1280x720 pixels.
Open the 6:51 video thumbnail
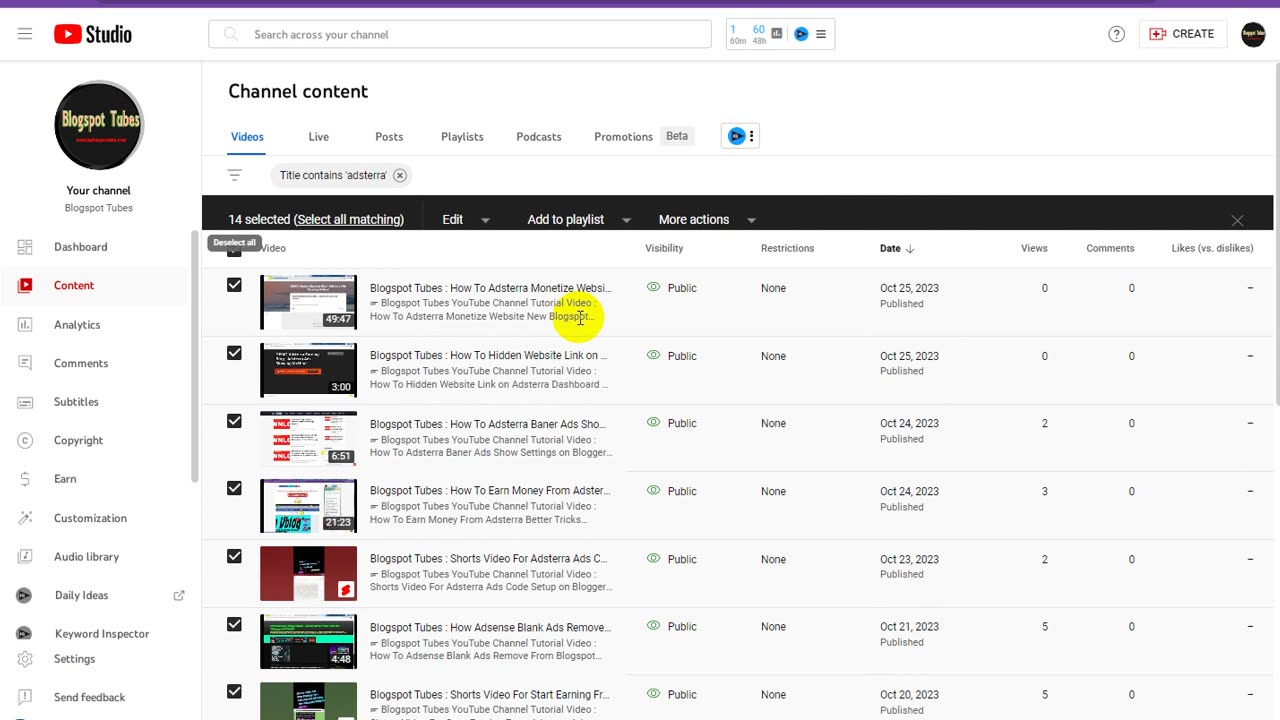coord(308,437)
